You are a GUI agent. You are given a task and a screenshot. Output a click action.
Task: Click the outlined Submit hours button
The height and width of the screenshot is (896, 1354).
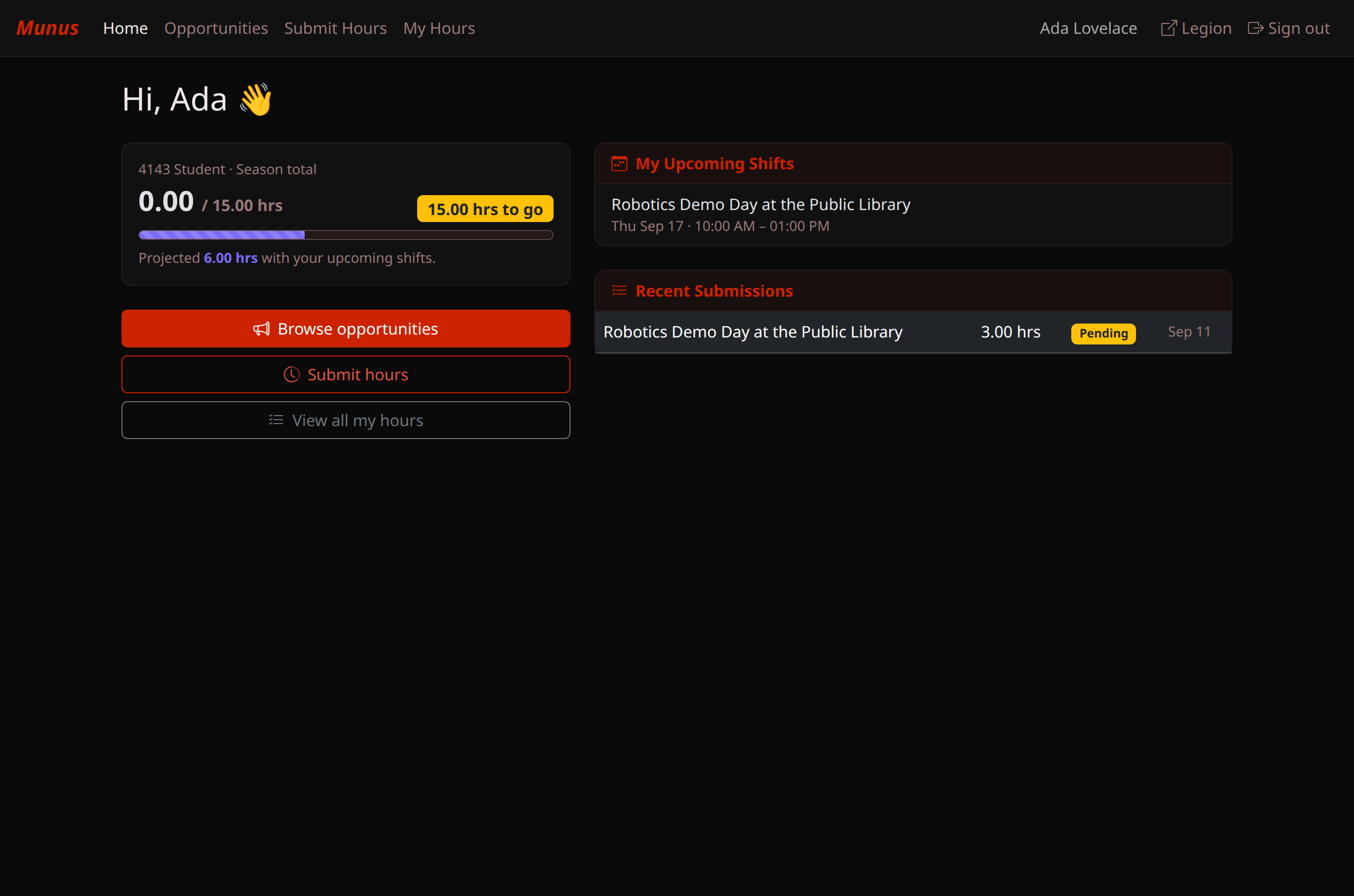[x=345, y=374]
